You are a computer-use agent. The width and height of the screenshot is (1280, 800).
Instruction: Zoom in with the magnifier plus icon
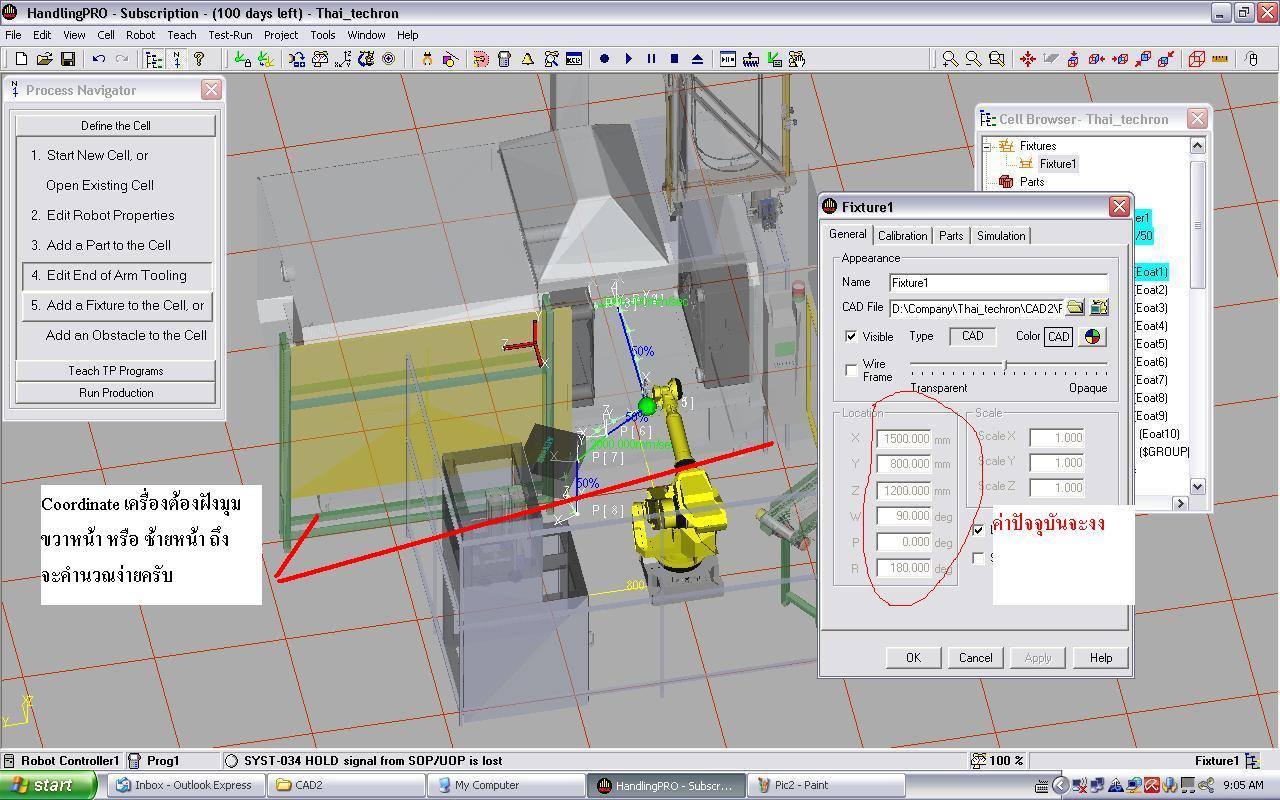(950, 59)
